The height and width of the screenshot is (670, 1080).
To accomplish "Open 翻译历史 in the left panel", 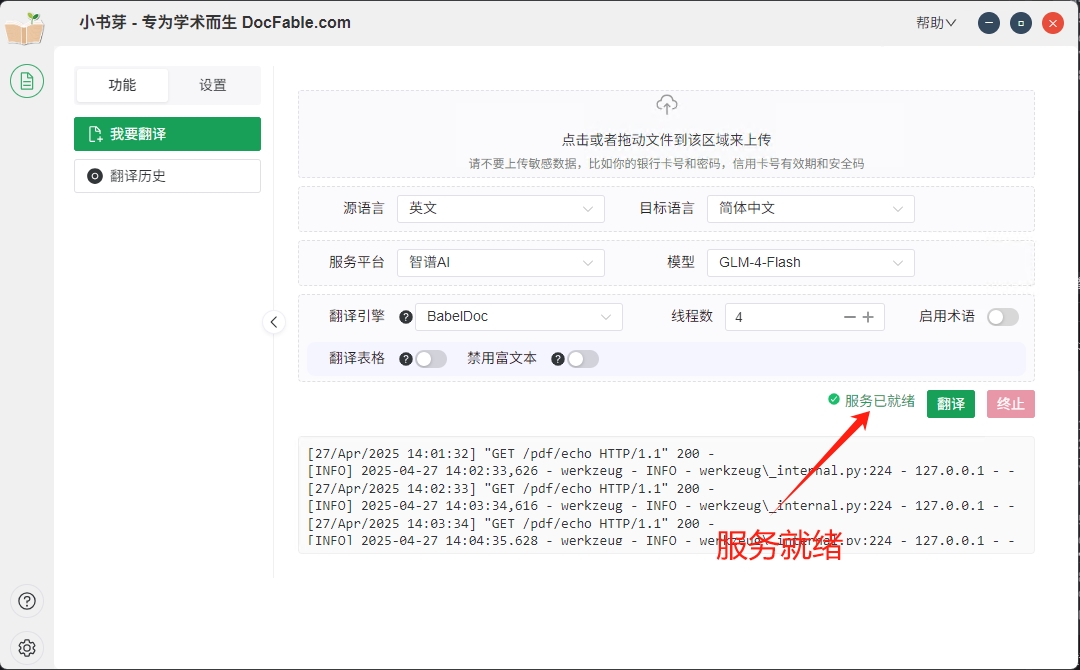I will [x=167, y=176].
